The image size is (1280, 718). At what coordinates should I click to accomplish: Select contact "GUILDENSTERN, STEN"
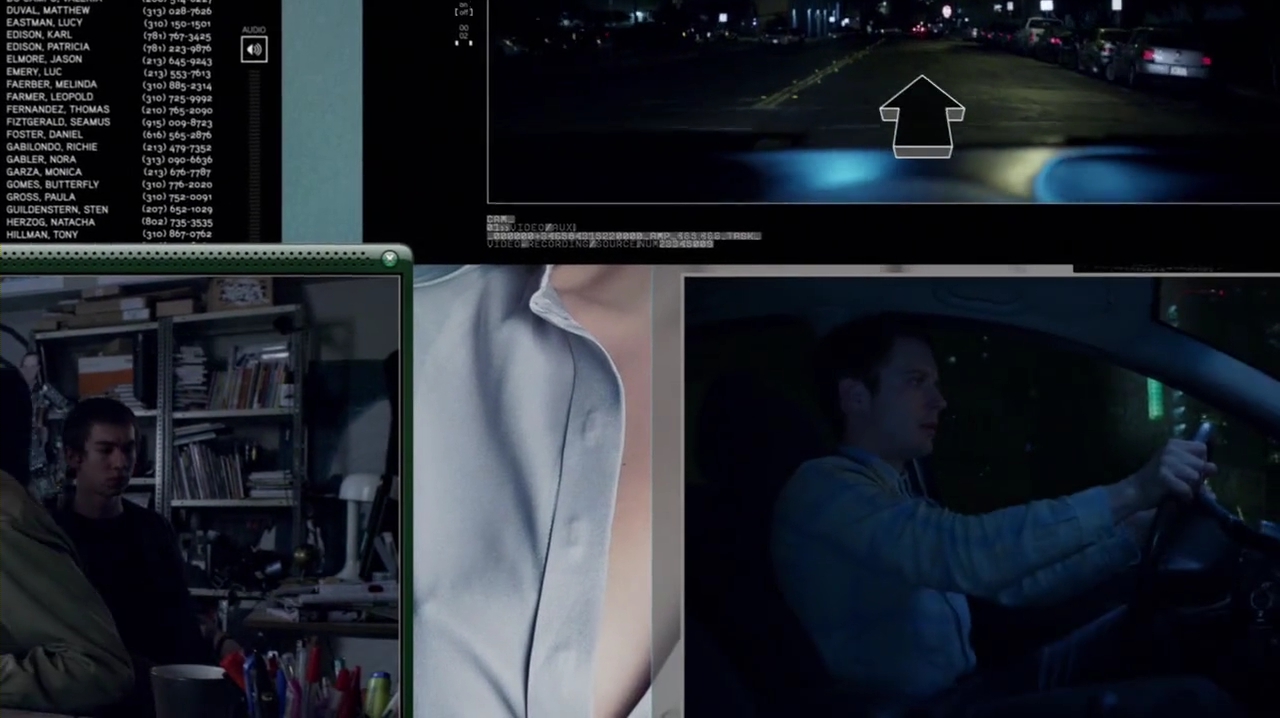coord(57,209)
